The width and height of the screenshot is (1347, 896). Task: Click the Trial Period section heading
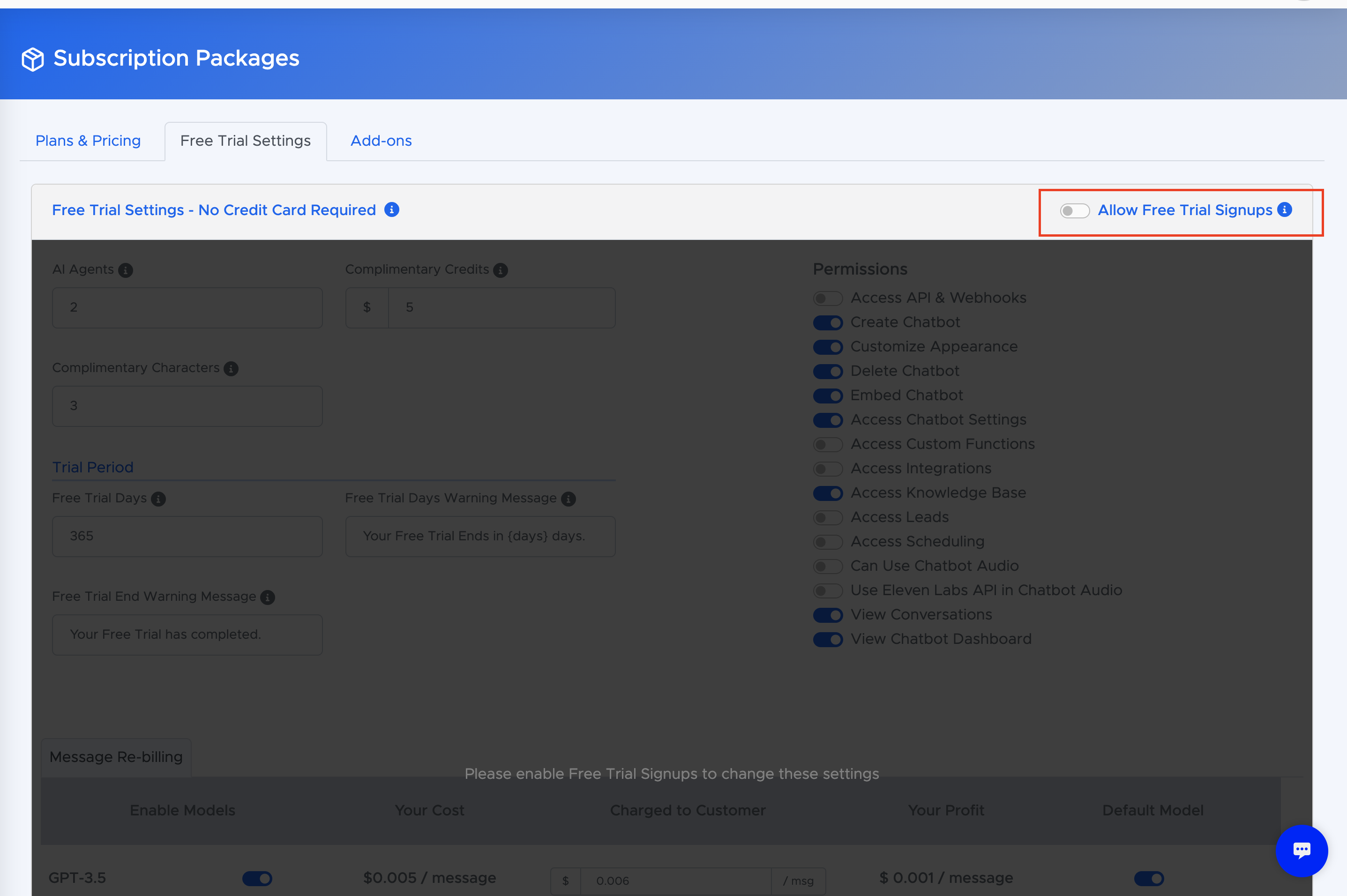tap(93, 467)
